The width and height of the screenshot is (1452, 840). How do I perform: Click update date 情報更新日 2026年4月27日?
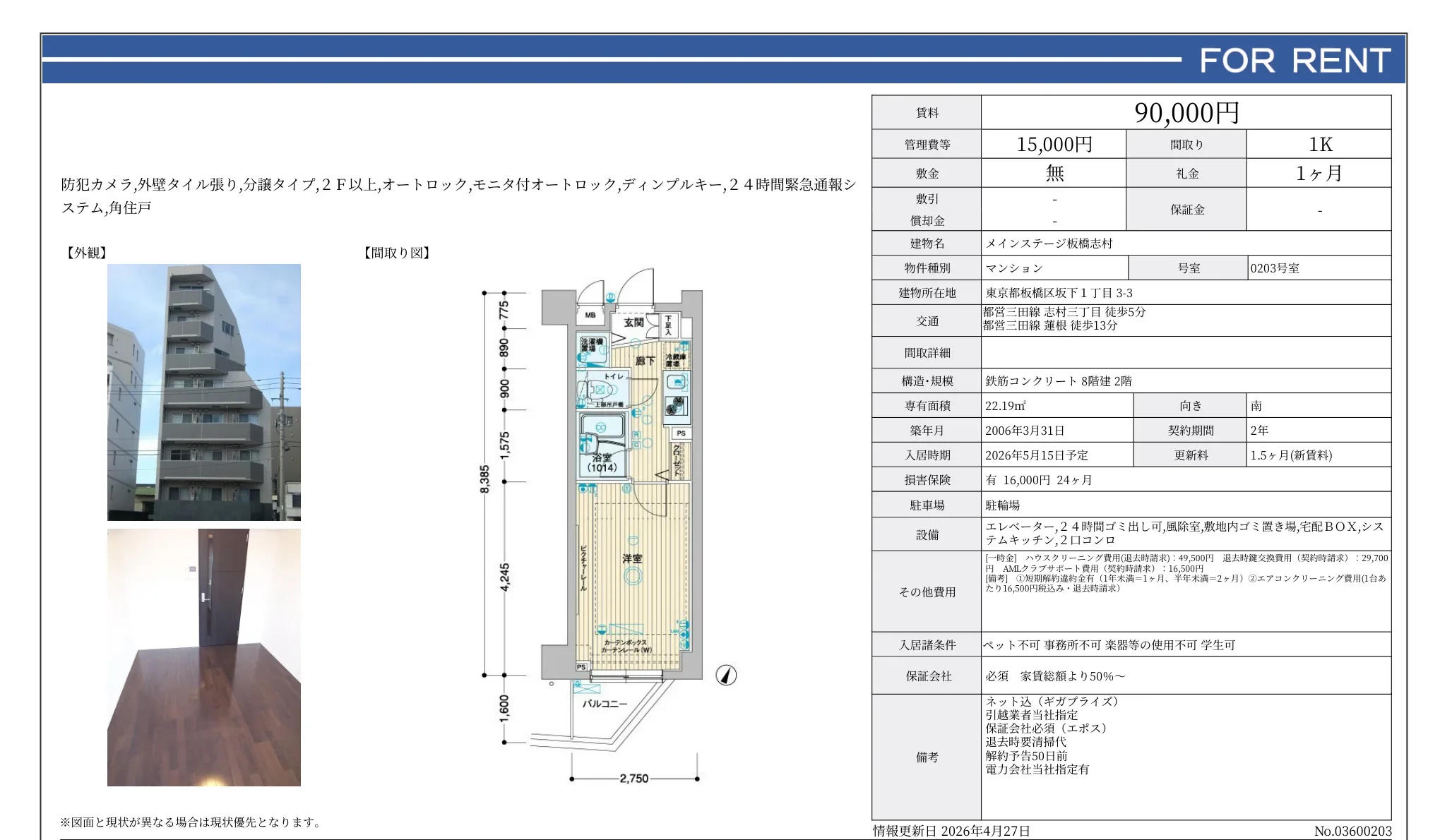coord(951,831)
